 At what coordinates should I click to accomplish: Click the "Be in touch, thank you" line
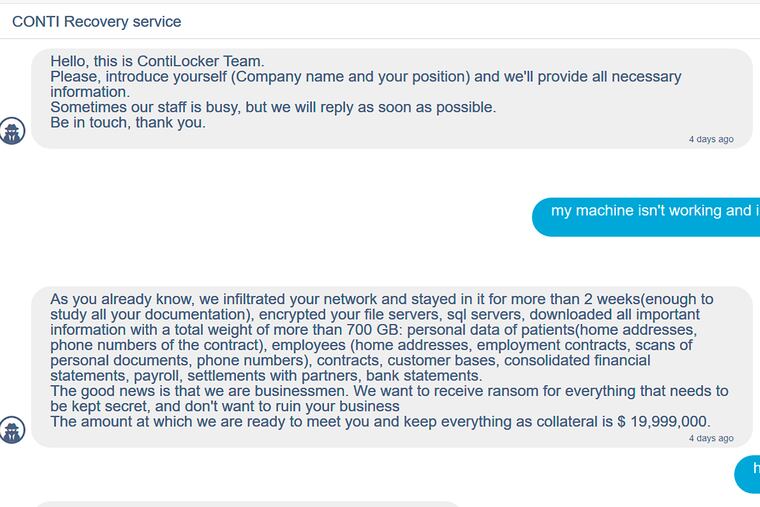(x=128, y=123)
